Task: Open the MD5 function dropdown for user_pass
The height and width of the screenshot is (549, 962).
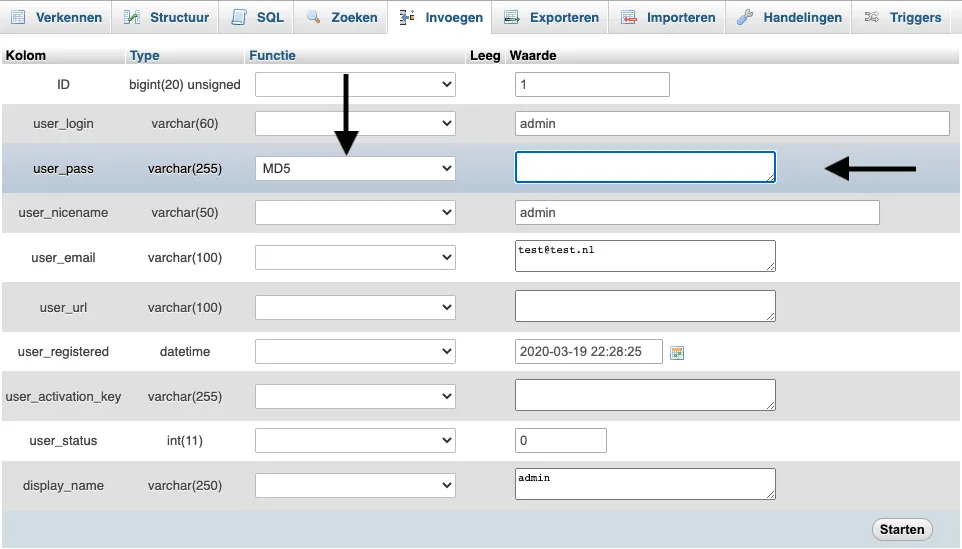Action: pos(355,169)
